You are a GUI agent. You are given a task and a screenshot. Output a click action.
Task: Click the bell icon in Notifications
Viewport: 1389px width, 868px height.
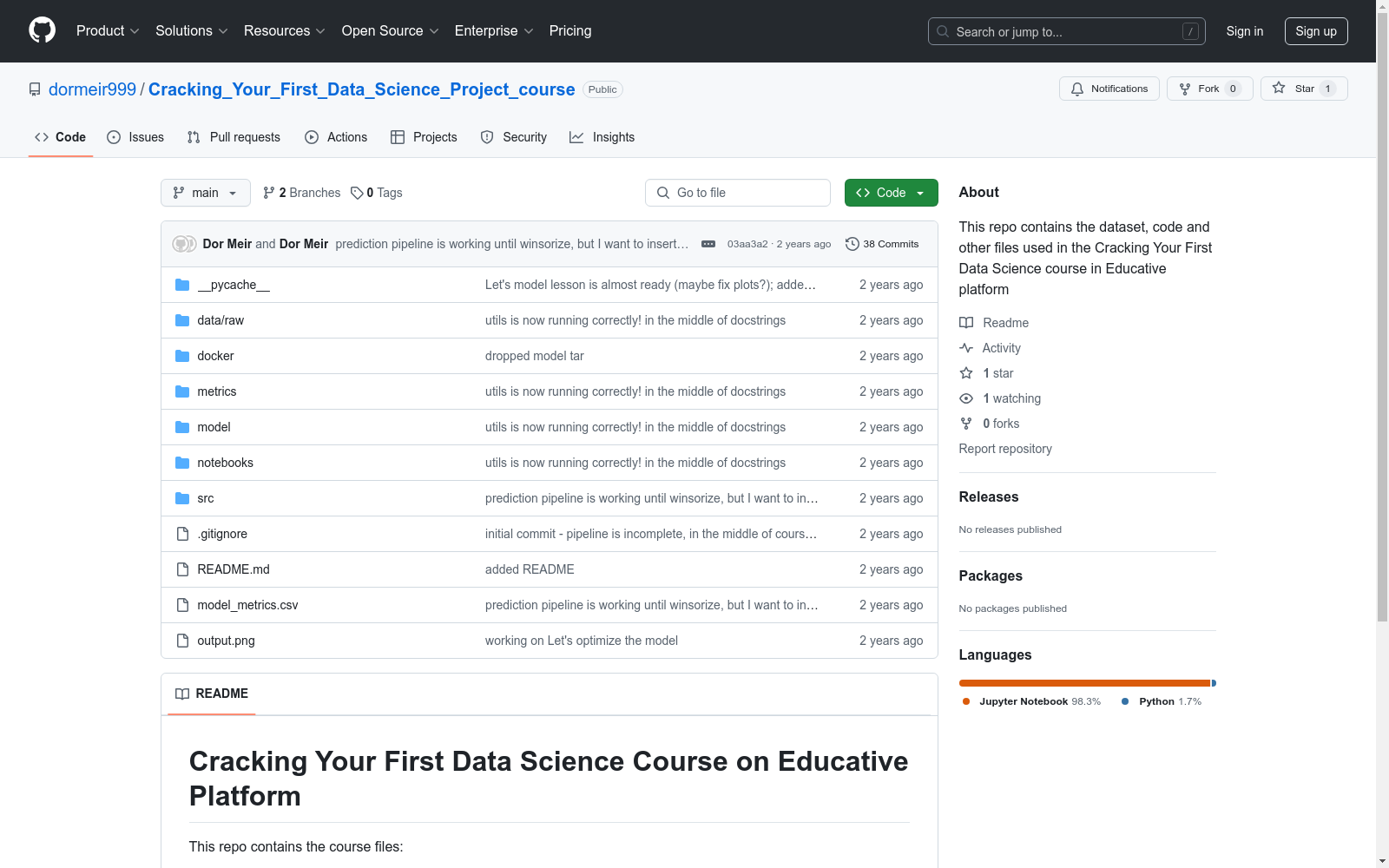click(x=1077, y=89)
